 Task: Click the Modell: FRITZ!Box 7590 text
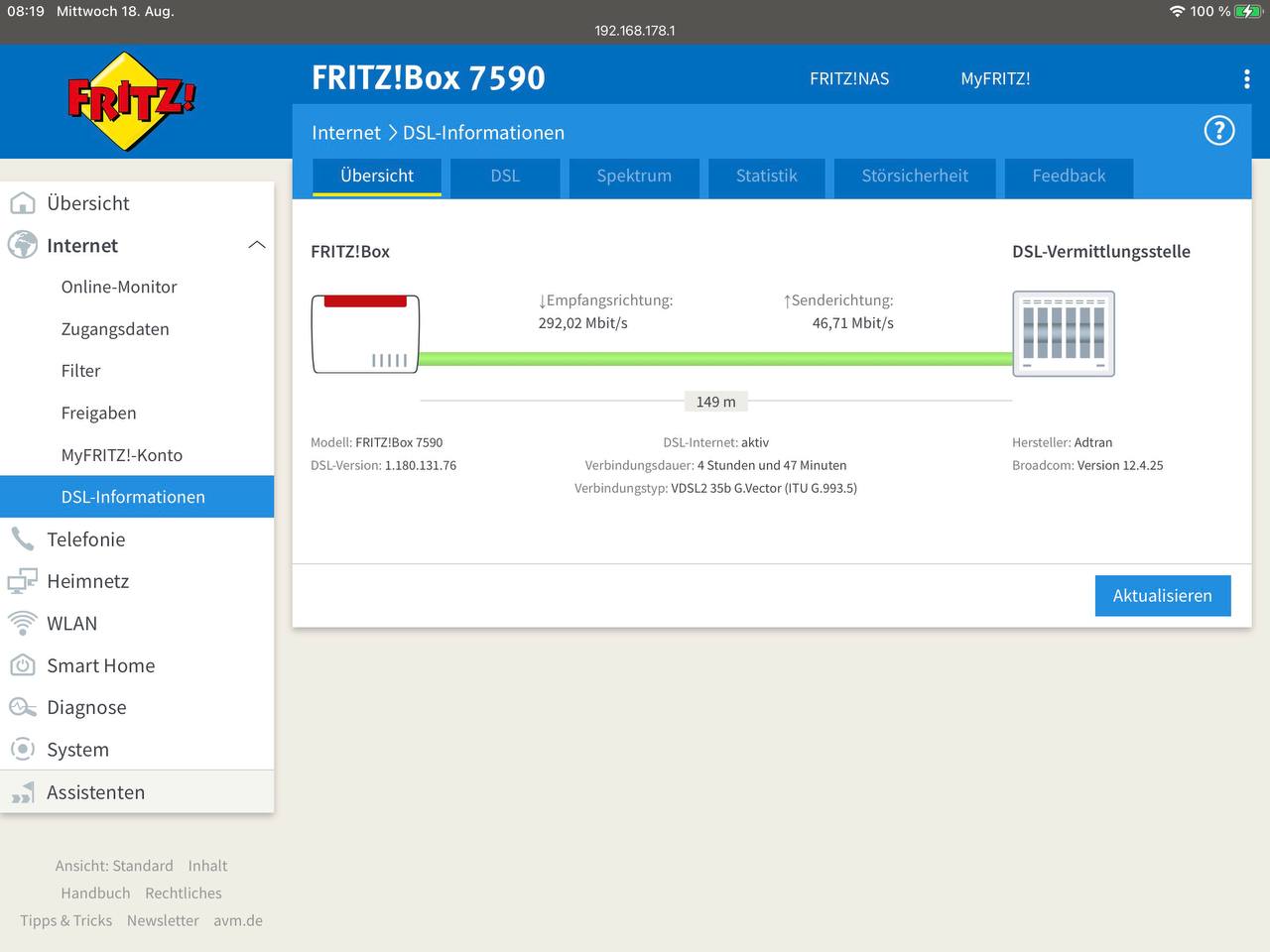(377, 442)
